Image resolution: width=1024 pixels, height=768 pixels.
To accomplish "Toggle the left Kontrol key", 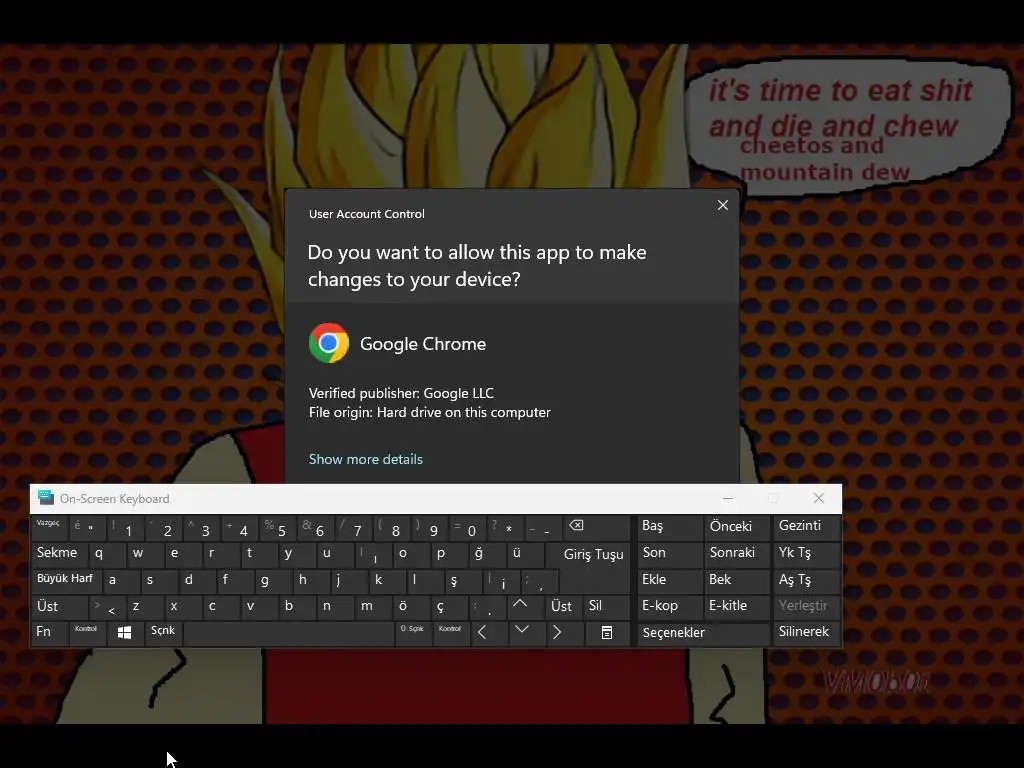I will coord(87,632).
